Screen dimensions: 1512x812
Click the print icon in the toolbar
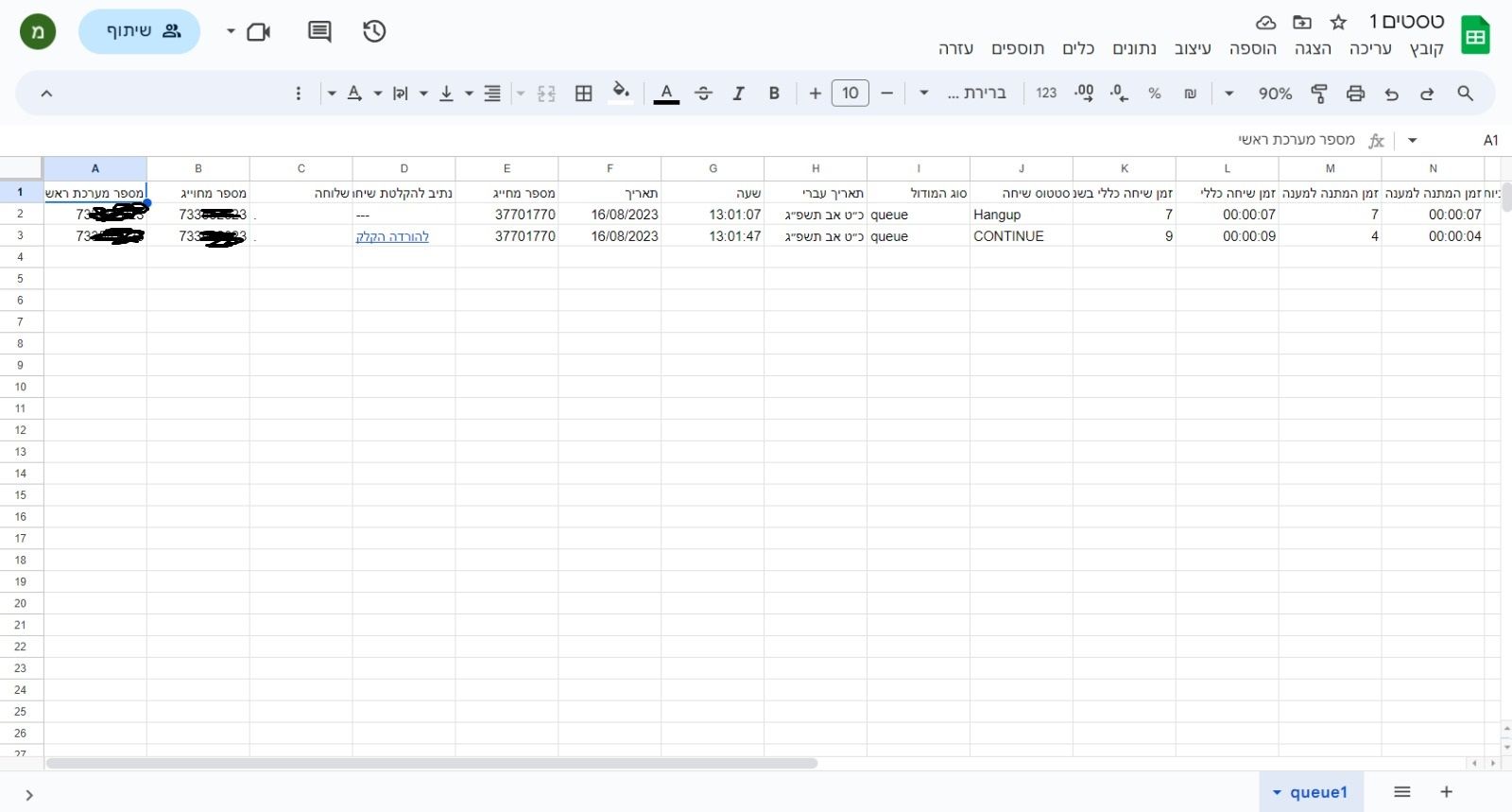(1355, 93)
